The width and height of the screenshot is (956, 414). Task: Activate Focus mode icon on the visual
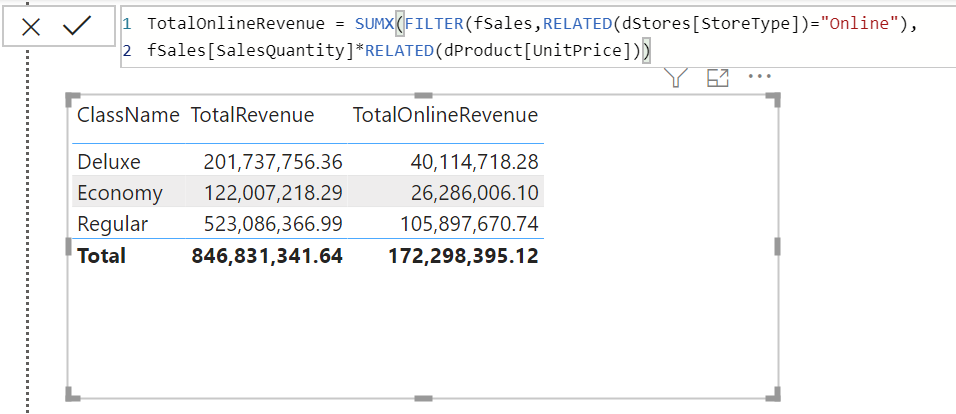[x=718, y=77]
